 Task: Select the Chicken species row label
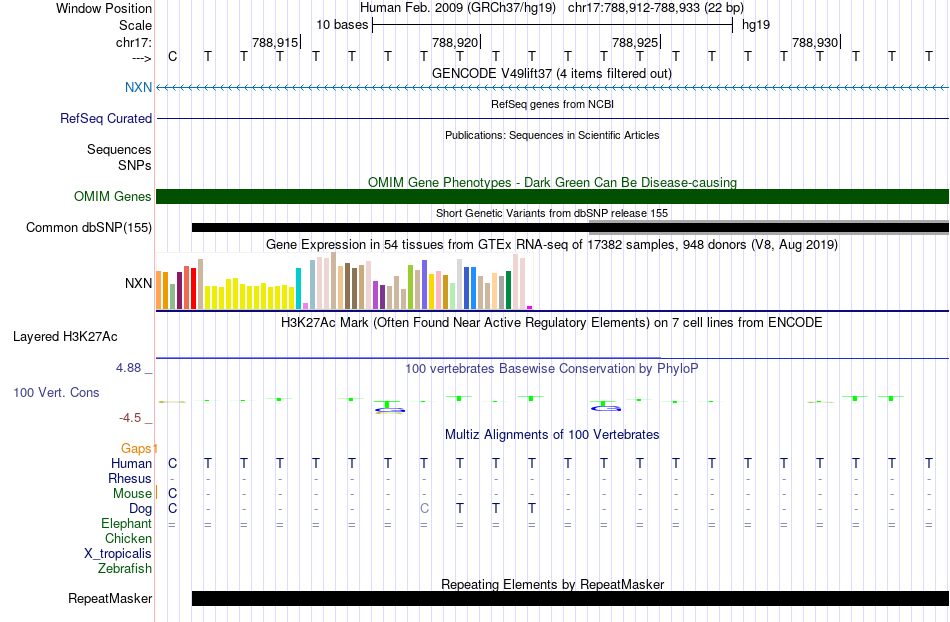pyautogui.click(x=128, y=538)
